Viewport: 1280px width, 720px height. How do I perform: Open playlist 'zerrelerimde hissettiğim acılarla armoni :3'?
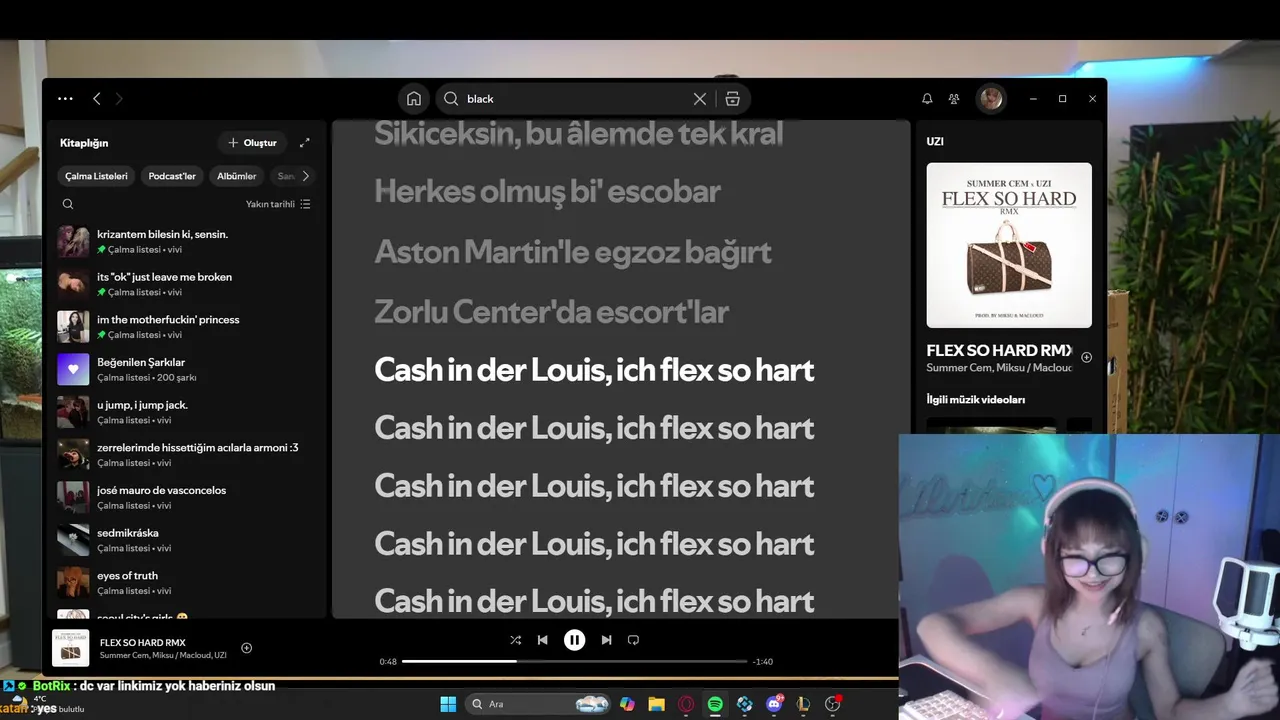[x=187, y=455]
